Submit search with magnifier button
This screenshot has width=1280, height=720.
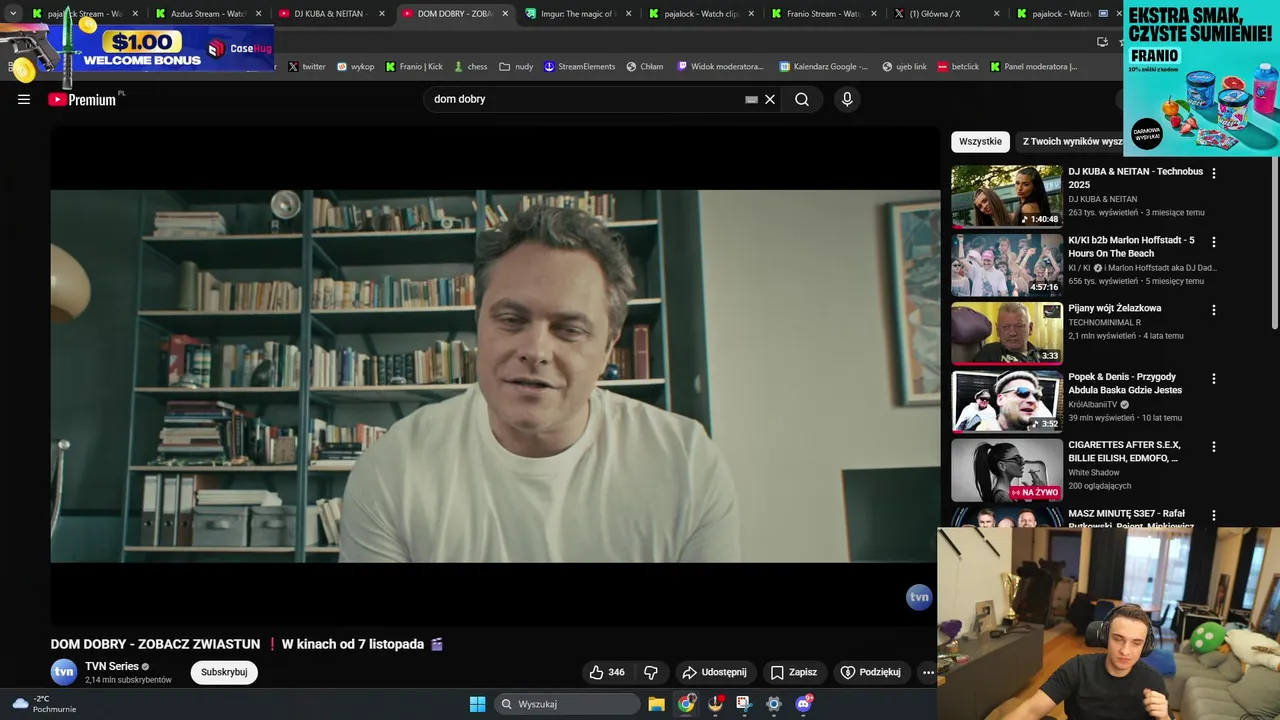[x=802, y=99]
